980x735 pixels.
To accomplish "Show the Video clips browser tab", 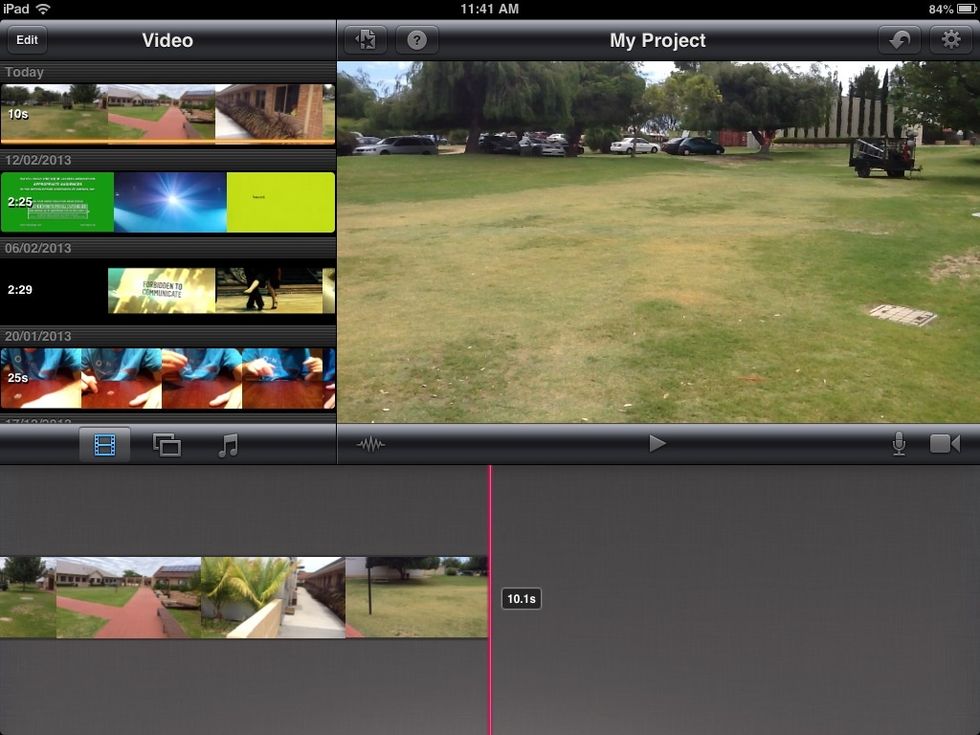I will [104, 445].
